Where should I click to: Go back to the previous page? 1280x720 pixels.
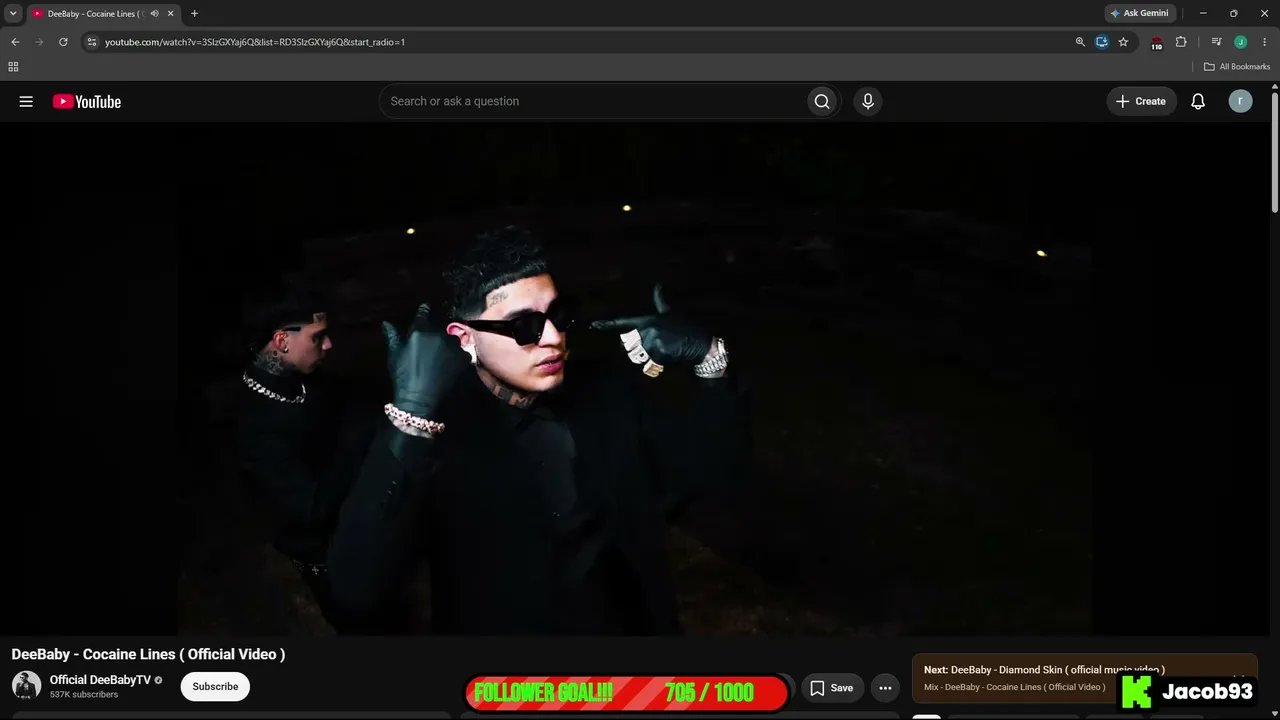15,42
